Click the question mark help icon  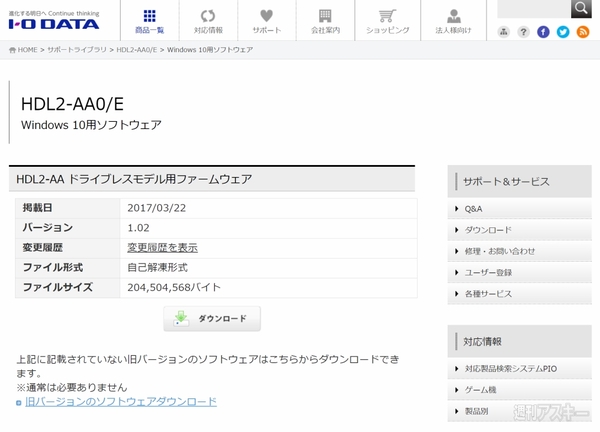tap(523, 32)
